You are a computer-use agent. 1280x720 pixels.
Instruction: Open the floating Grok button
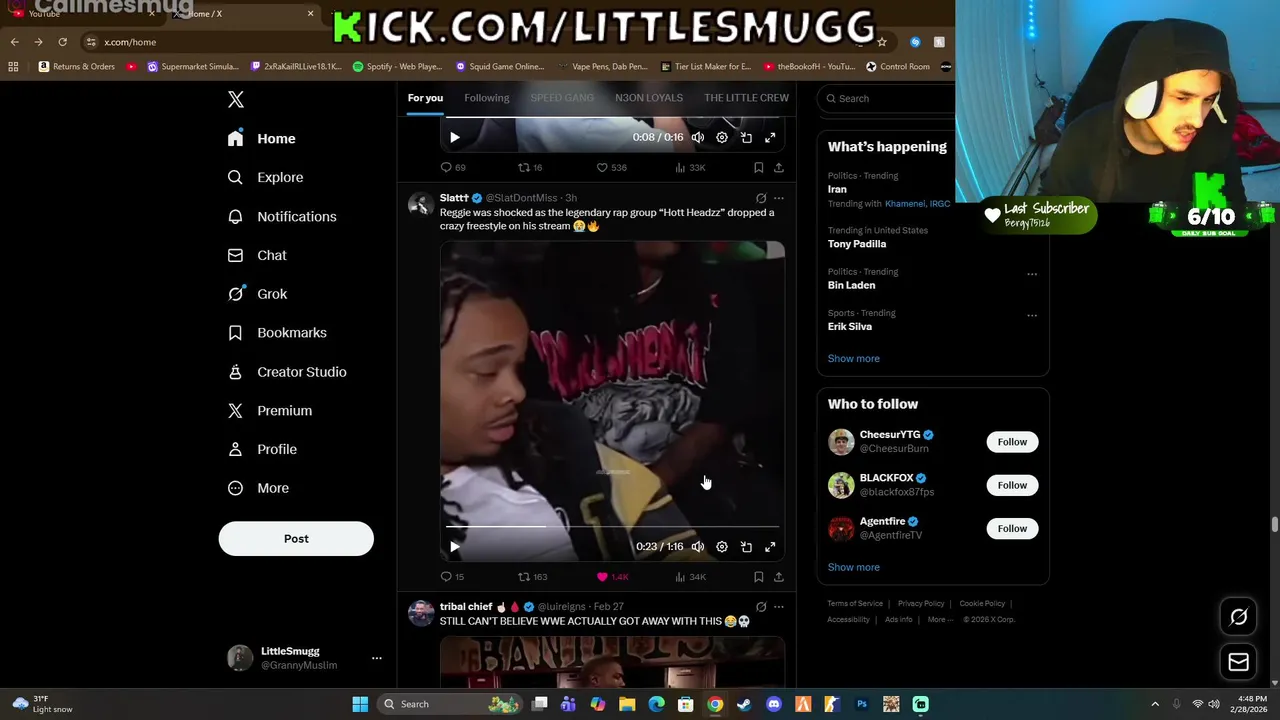pyautogui.click(x=1238, y=617)
